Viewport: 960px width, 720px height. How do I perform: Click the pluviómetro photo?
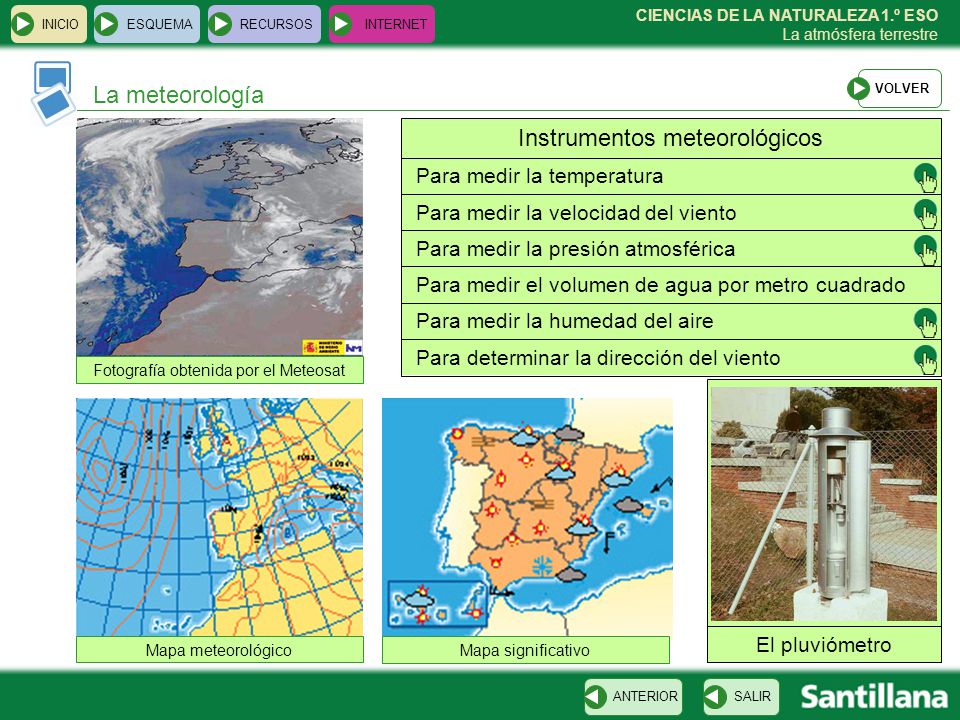[x=823, y=504]
